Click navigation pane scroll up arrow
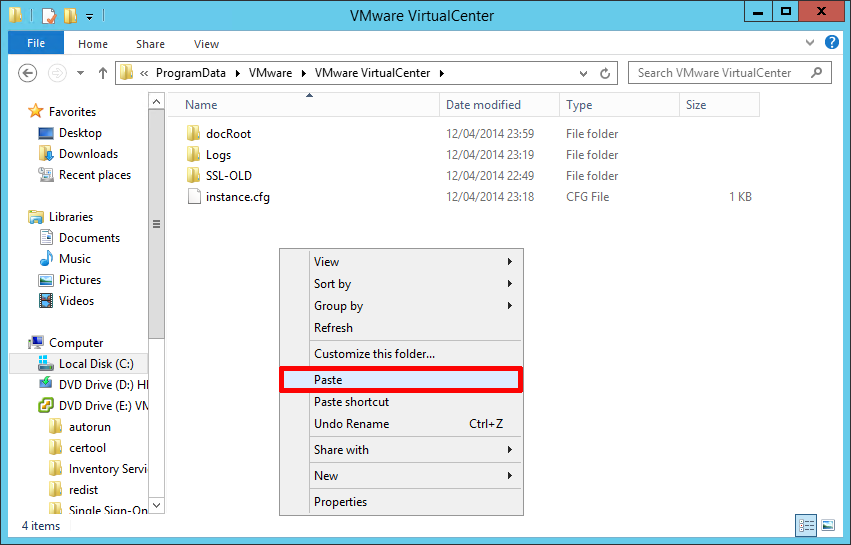The height and width of the screenshot is (545, 851). (156, 102)
